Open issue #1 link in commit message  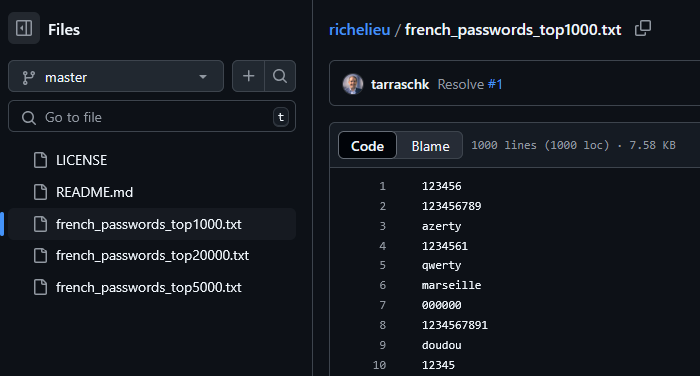pos(495,84)
